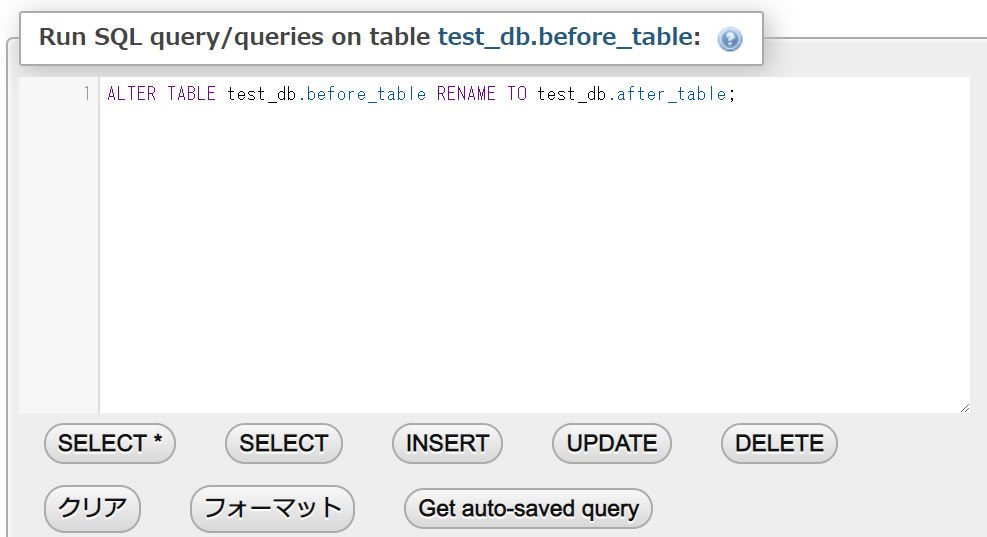Place cursor on the TABLE keyword
This screenshot has width=987, height=537.
coord(191,95)
